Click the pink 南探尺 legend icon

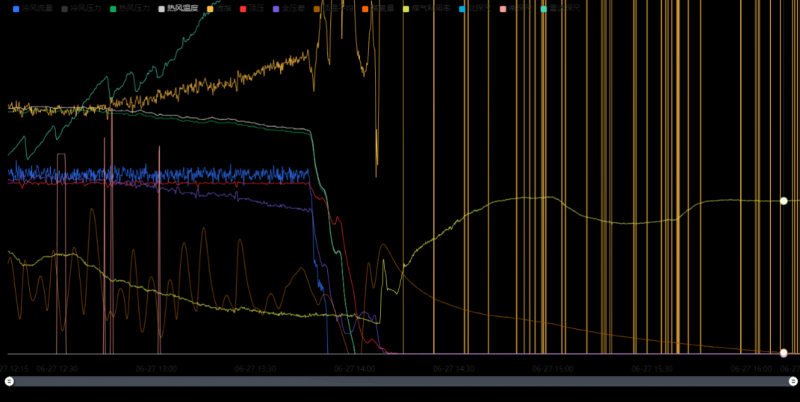(503, 8)
